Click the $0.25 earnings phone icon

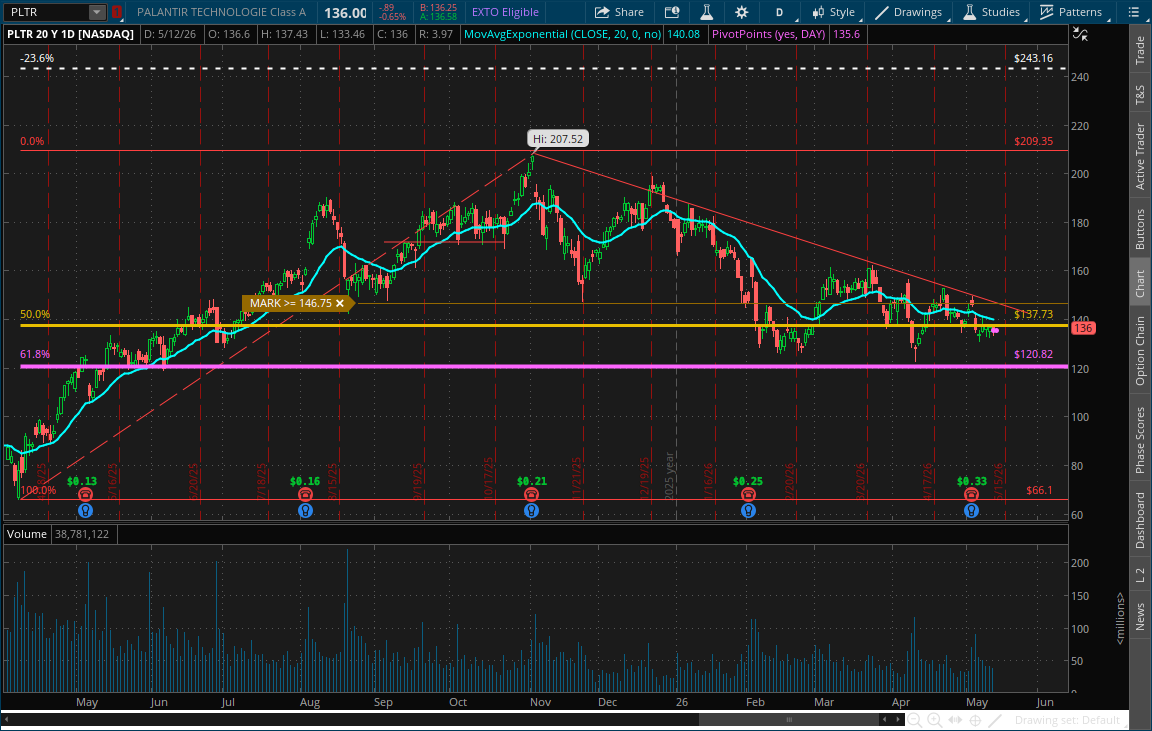pos(748,495)
